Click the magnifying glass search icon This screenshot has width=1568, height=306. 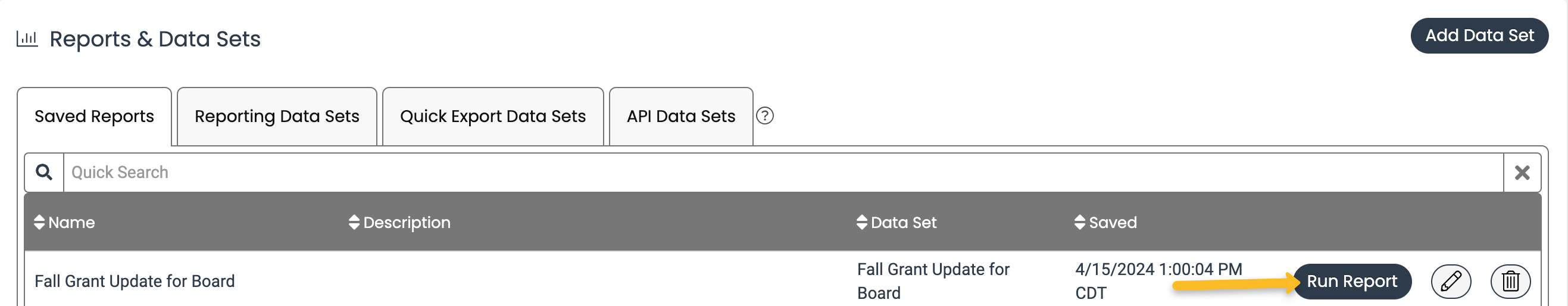click(44, 172)
